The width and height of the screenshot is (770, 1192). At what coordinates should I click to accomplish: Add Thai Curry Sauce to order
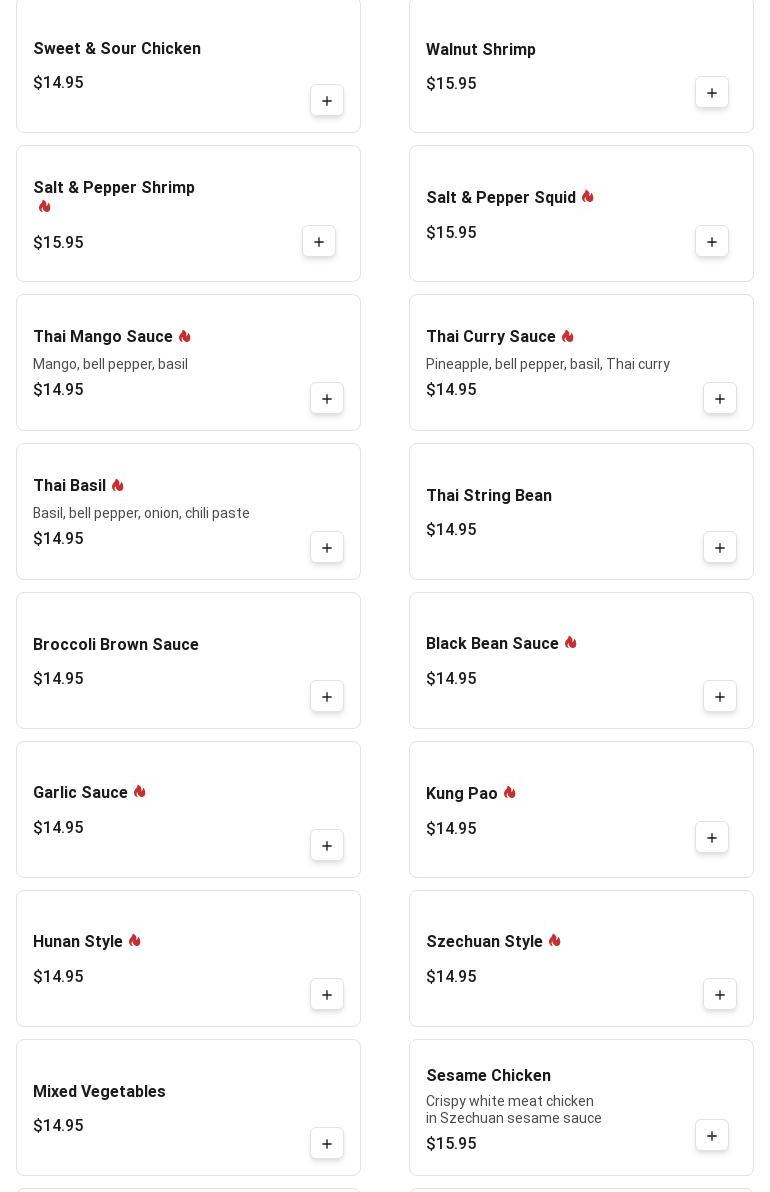point(720,399)
